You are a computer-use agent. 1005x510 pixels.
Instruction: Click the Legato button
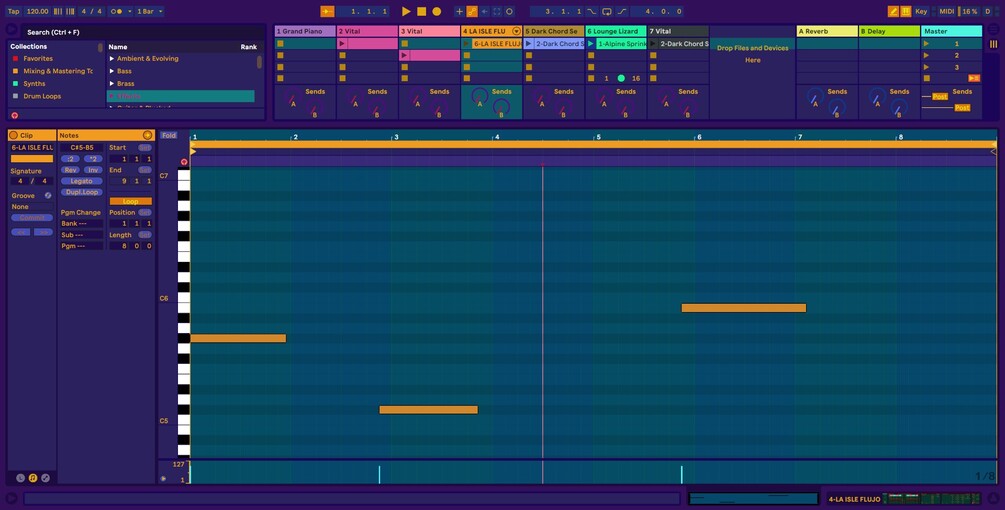[x=81, y=181]
